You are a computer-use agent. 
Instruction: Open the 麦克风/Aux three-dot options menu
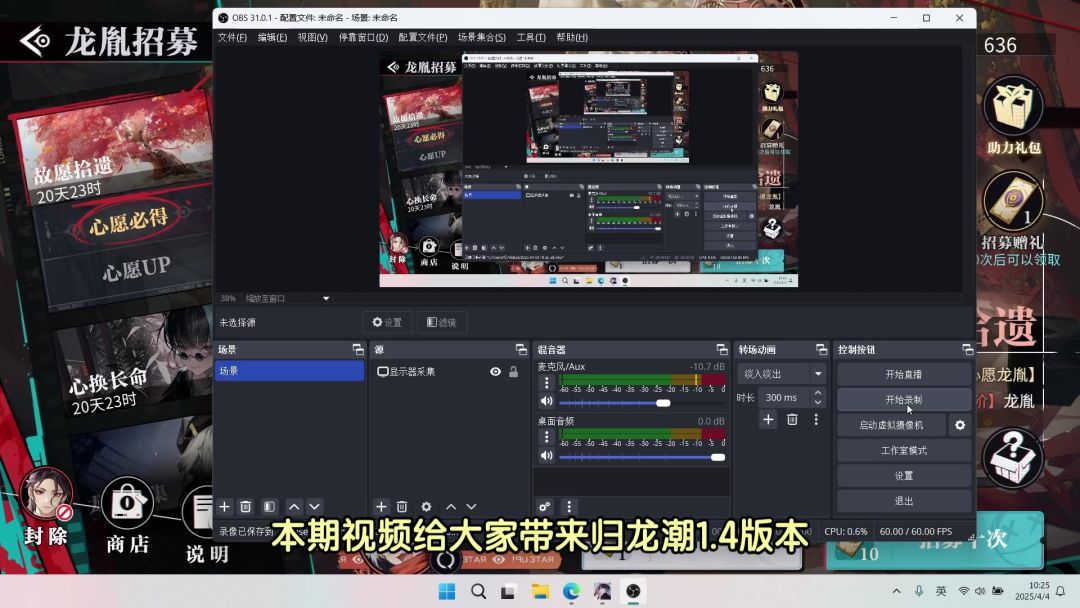pyautogui.click(x=546, y=383)
